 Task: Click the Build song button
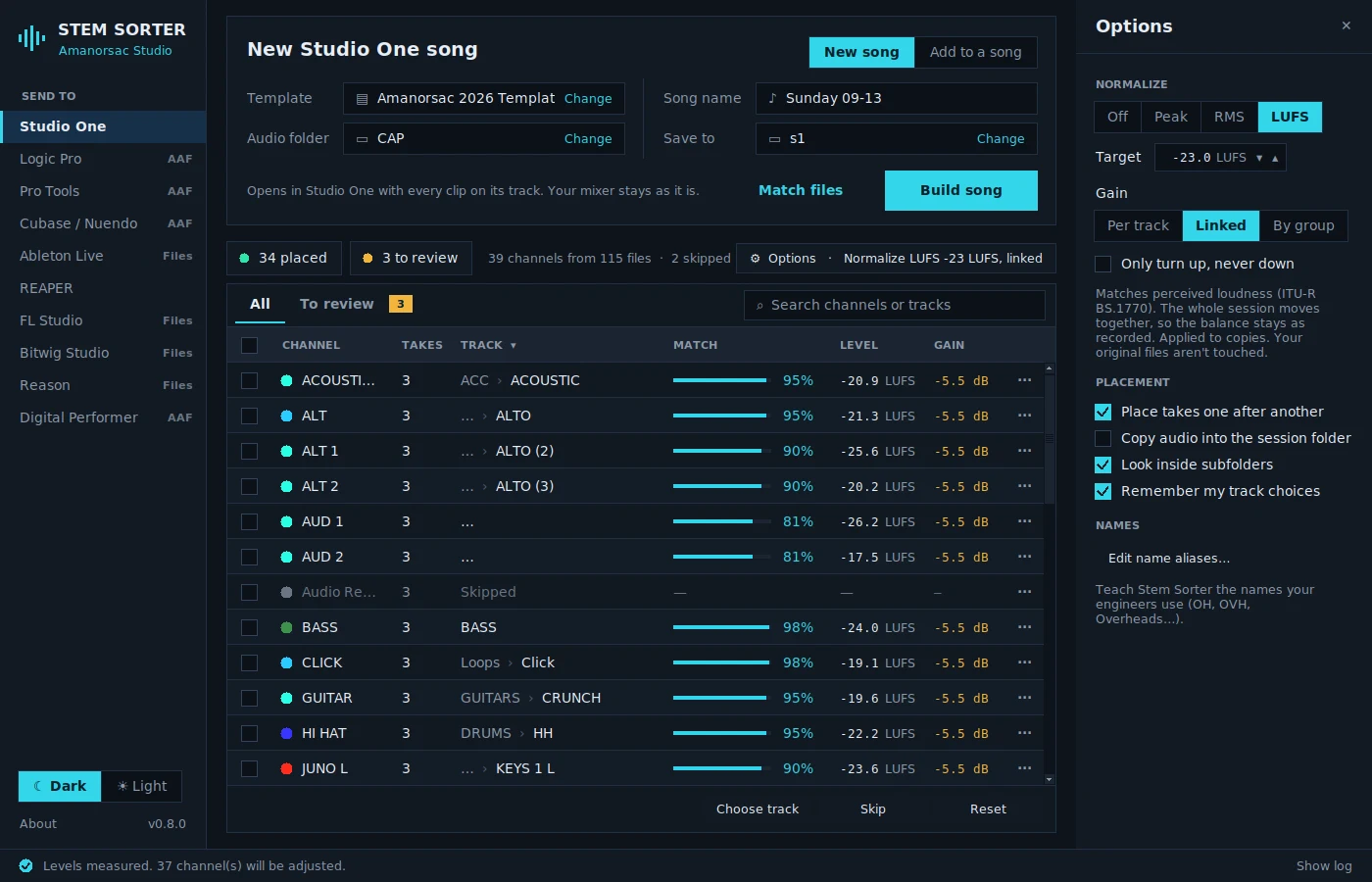point(960,190)
